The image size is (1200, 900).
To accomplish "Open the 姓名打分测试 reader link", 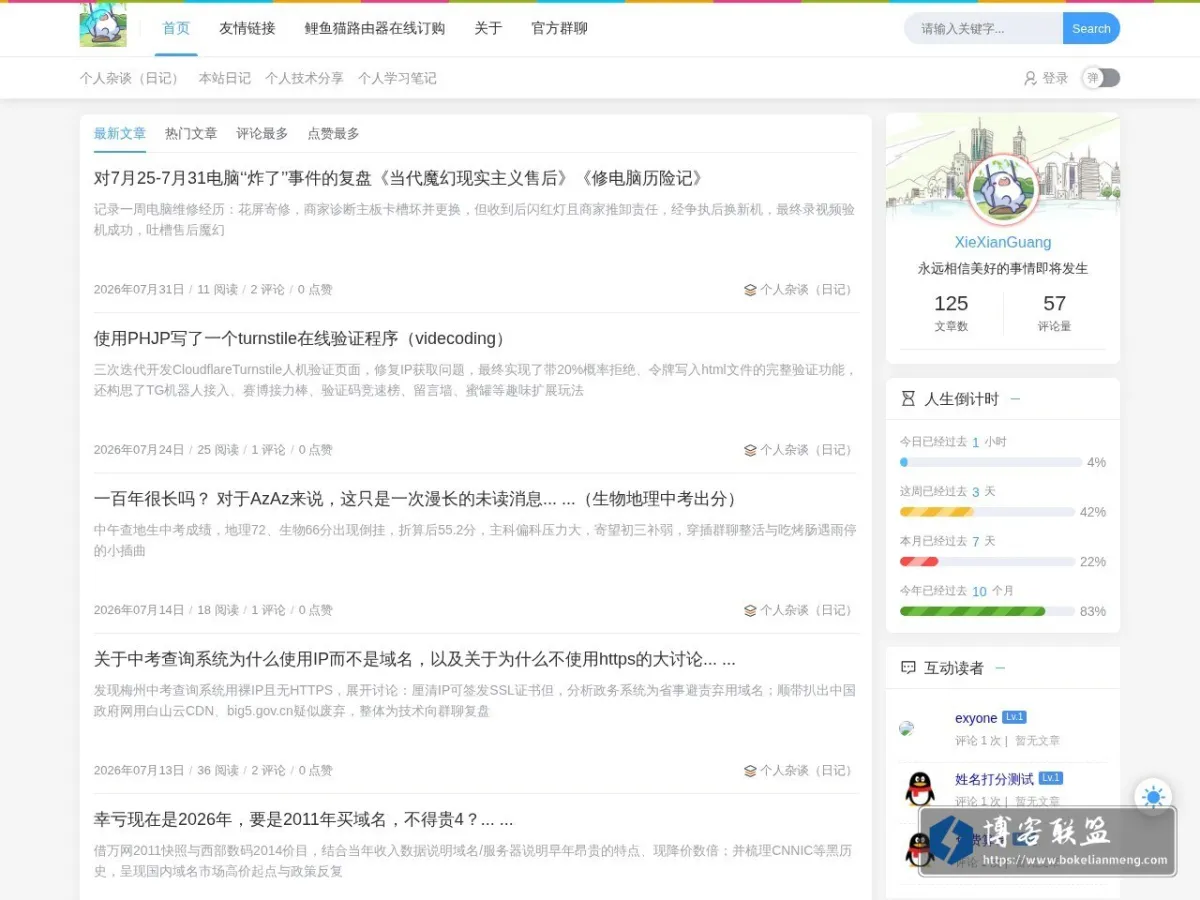I will 994,779.
